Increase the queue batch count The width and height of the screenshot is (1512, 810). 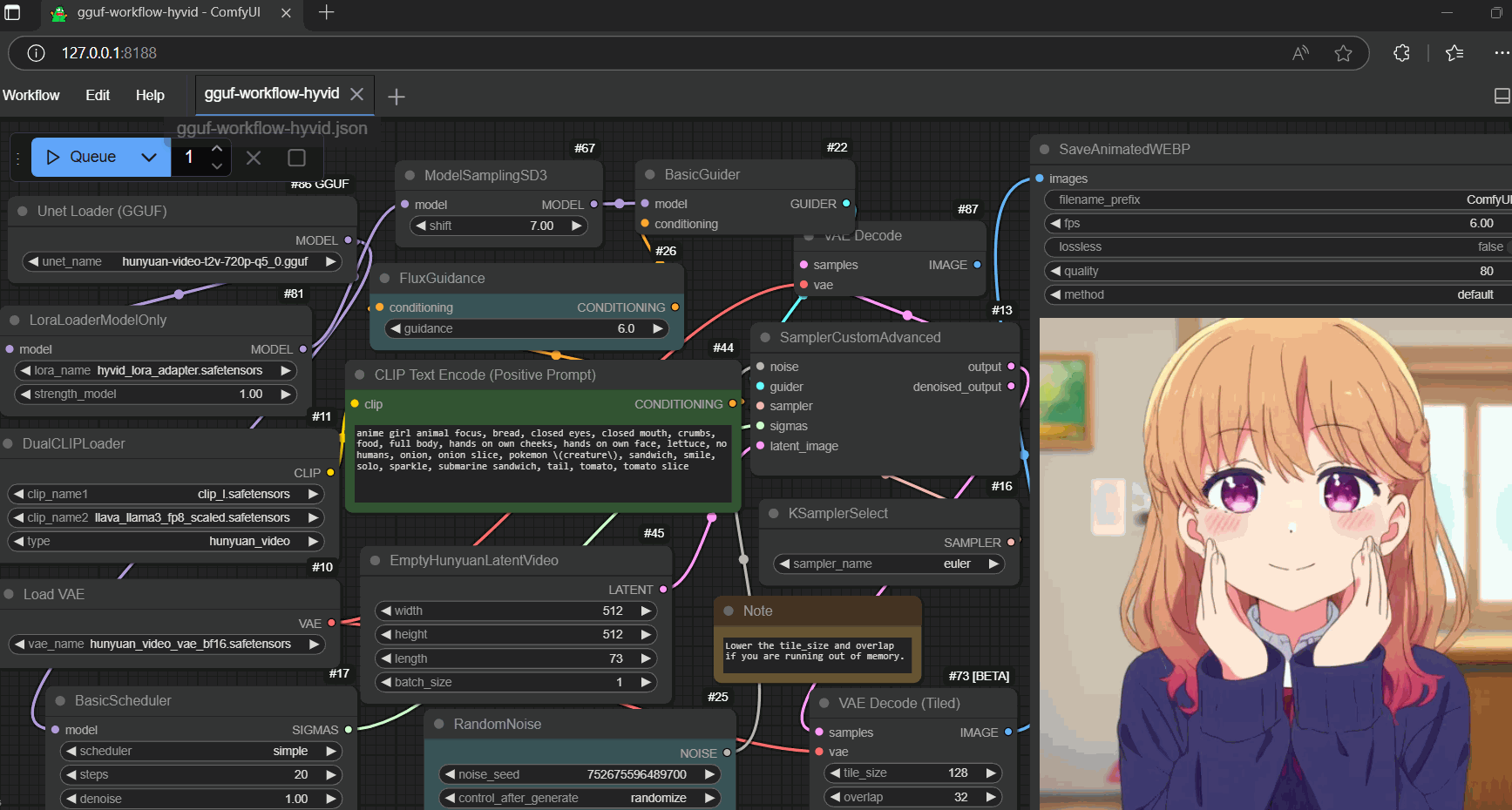[217, 148]
